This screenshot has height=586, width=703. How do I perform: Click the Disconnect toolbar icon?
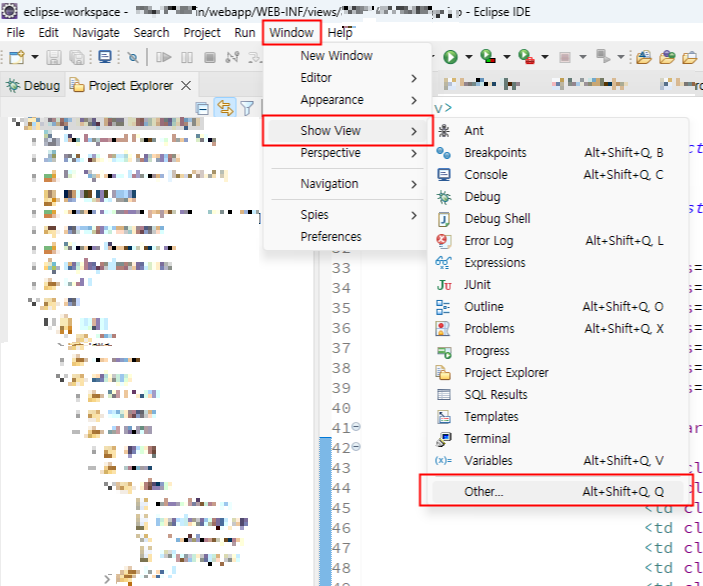(232, 57)
